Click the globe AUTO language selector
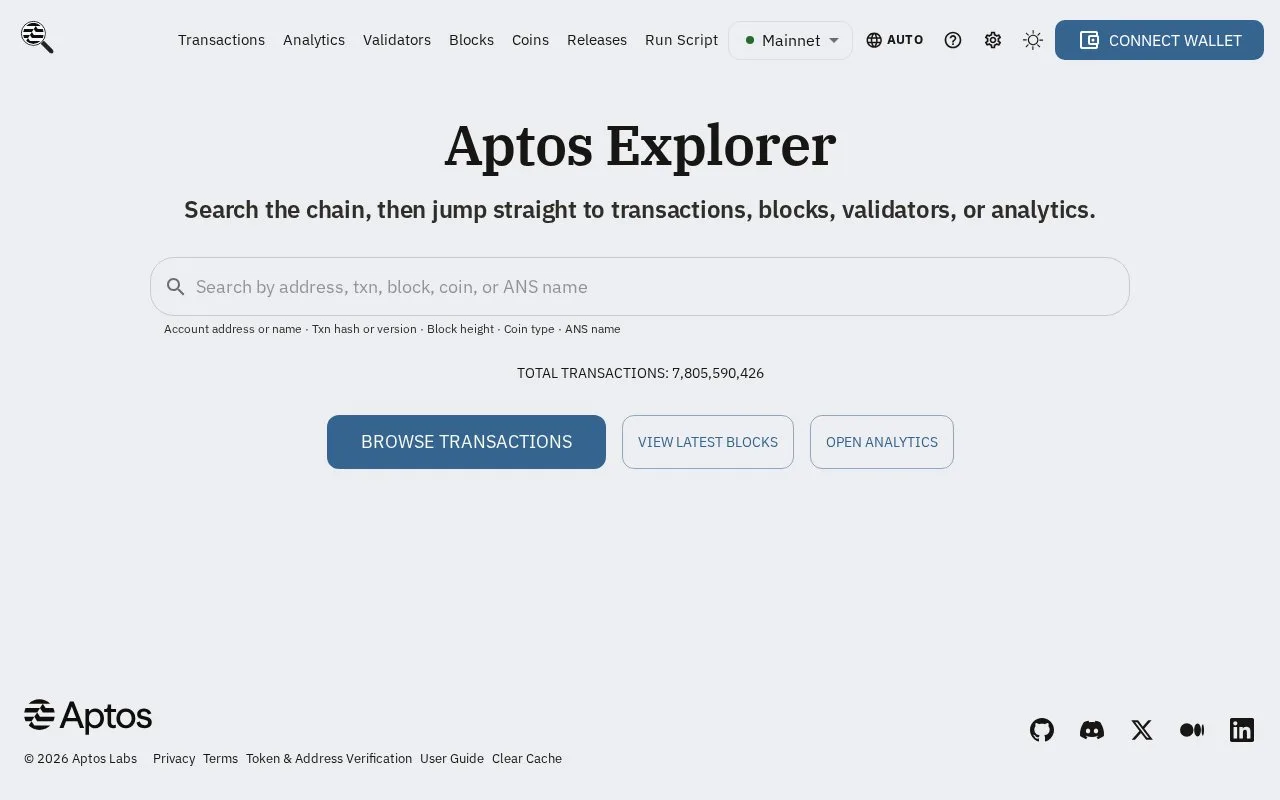The width and height of the screenshot is (1280, 800). point(895,40)
